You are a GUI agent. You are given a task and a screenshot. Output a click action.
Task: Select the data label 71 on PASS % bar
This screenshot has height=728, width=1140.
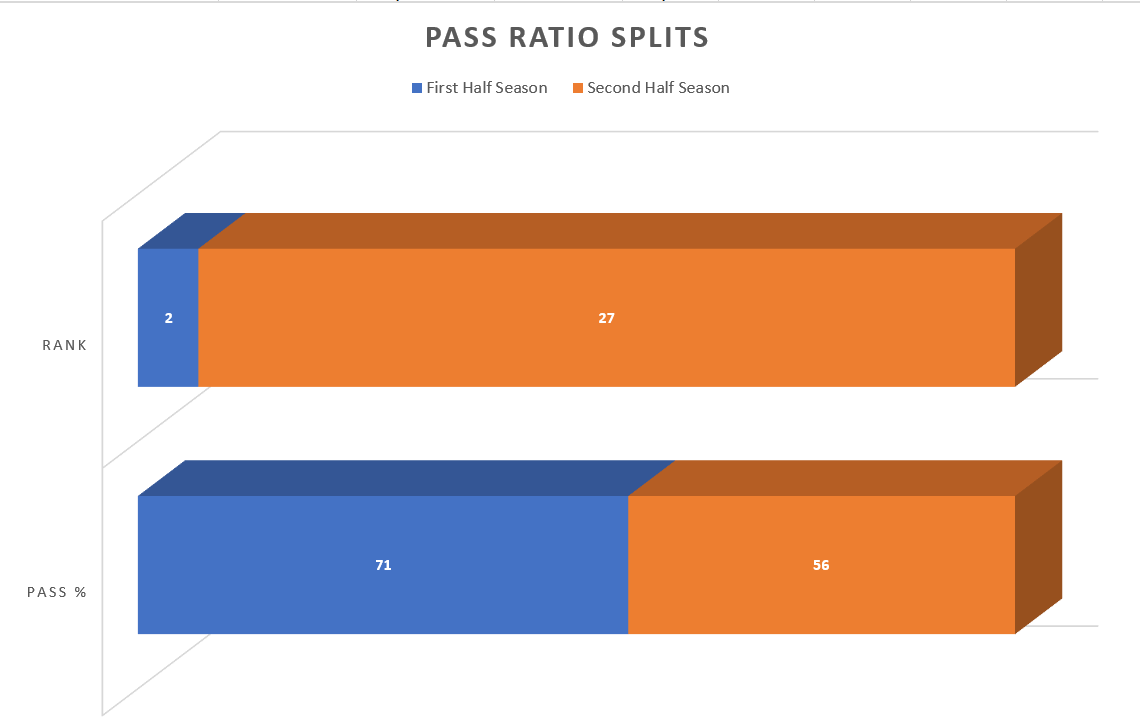[382, 565]
